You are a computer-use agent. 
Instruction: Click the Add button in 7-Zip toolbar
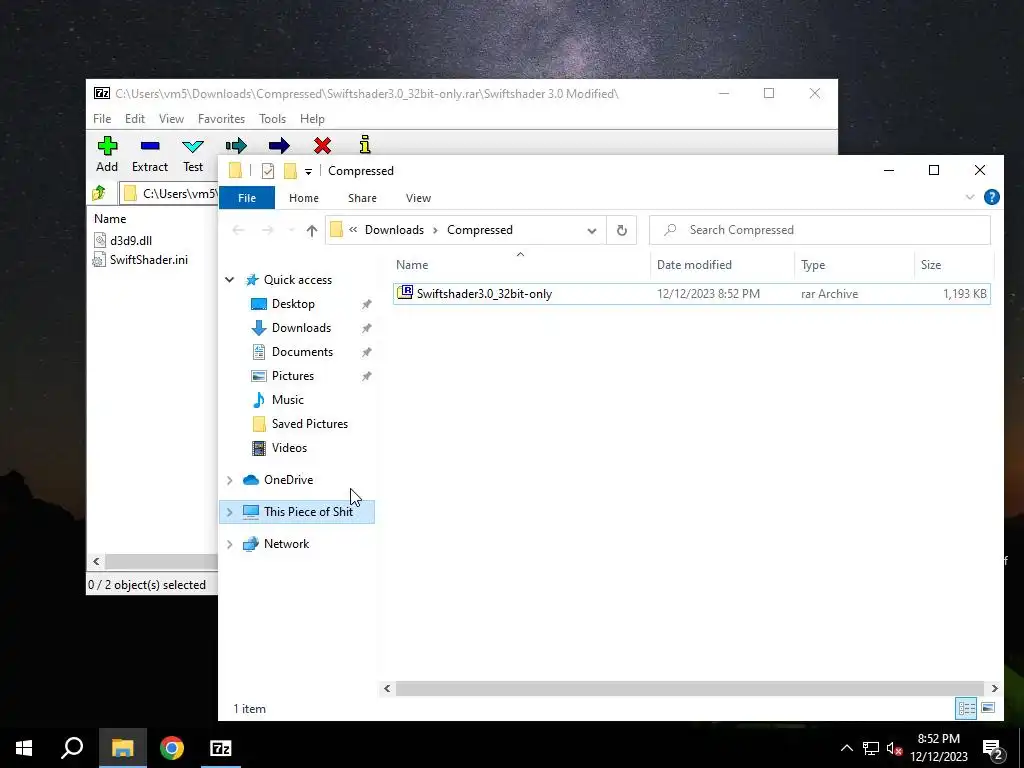[x=107, y=154]
